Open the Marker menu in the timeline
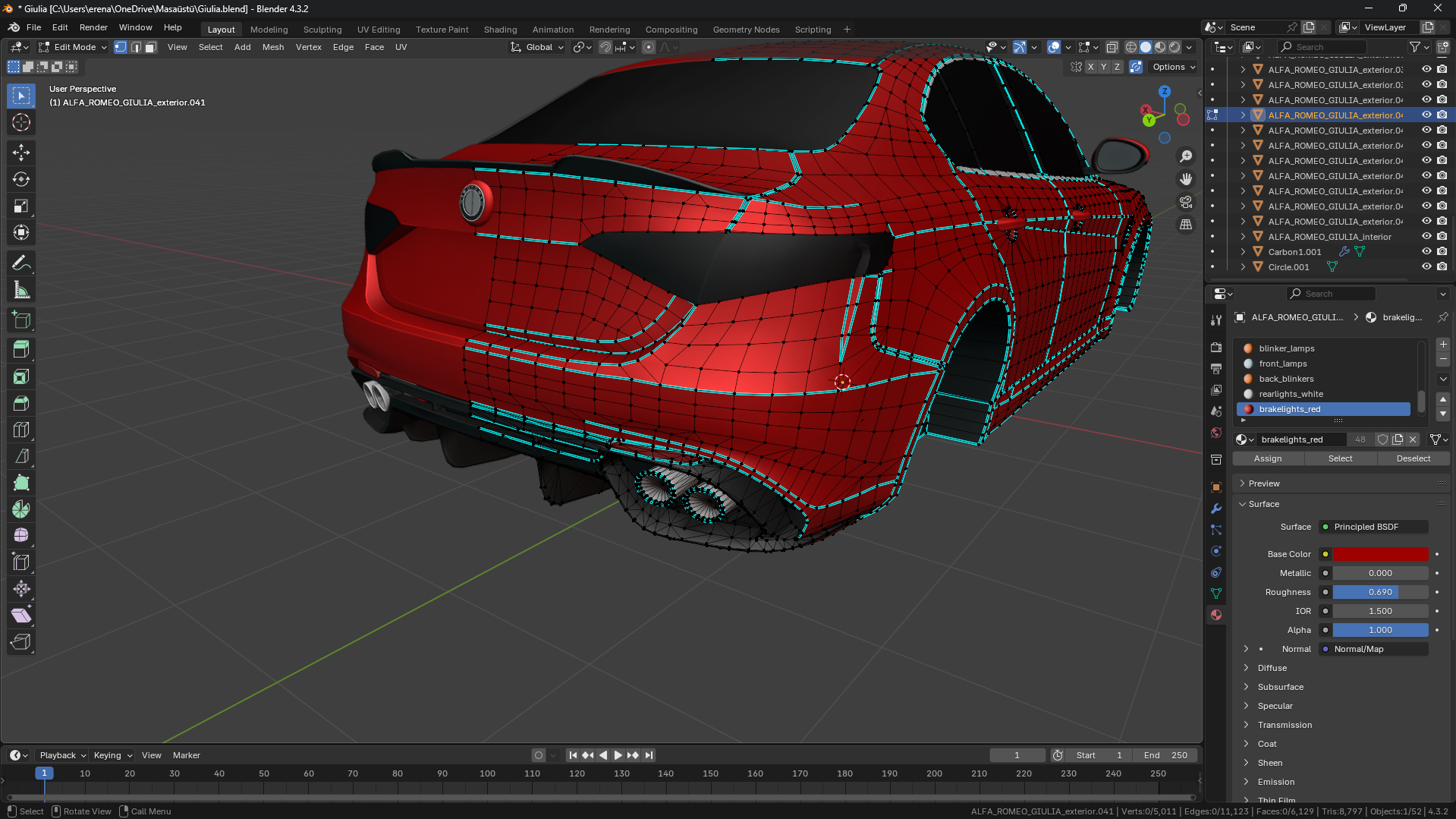1456x819 pixels. (x=187, y=755)
